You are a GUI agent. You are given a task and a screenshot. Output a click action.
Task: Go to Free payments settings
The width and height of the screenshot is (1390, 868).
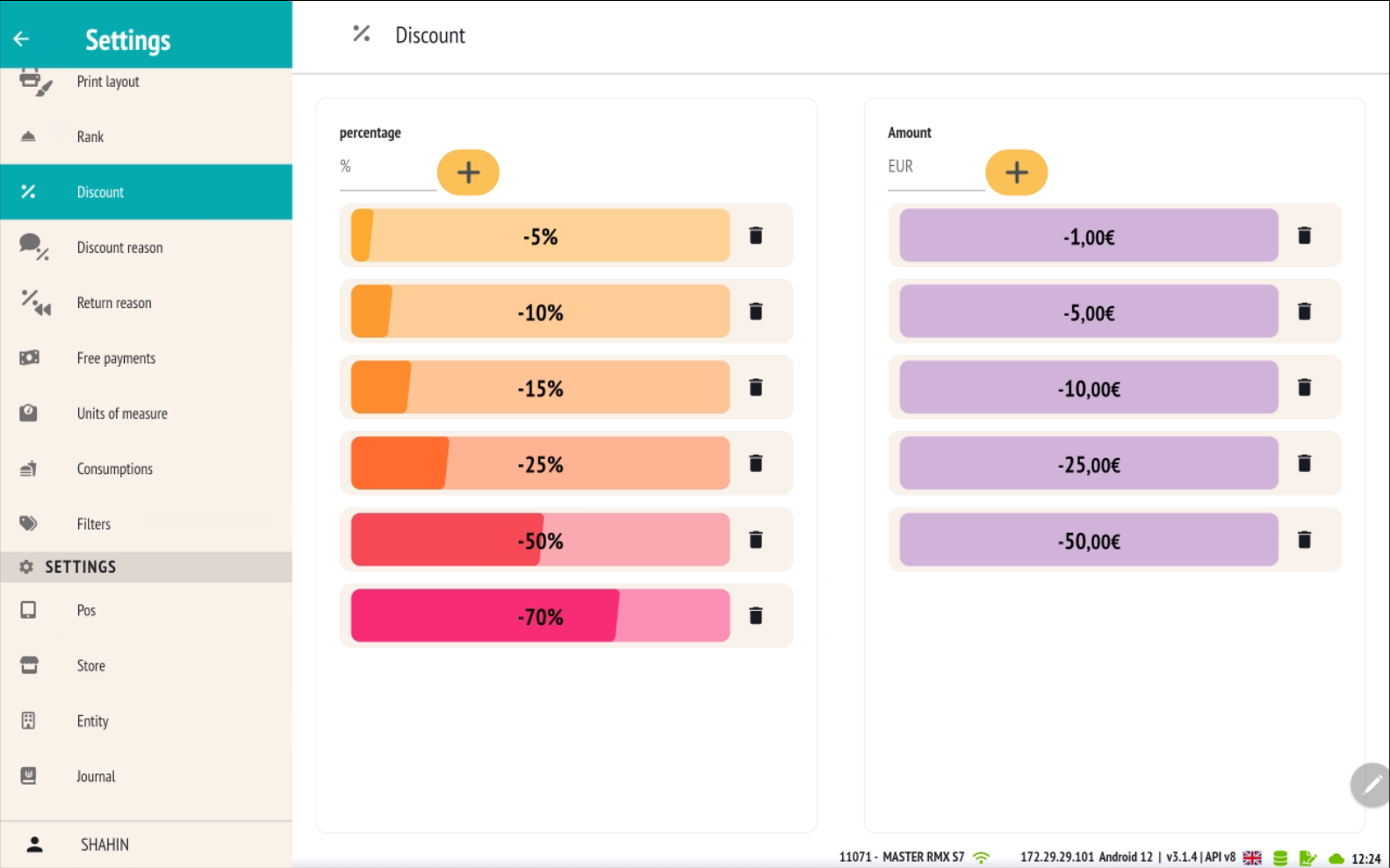116,358
